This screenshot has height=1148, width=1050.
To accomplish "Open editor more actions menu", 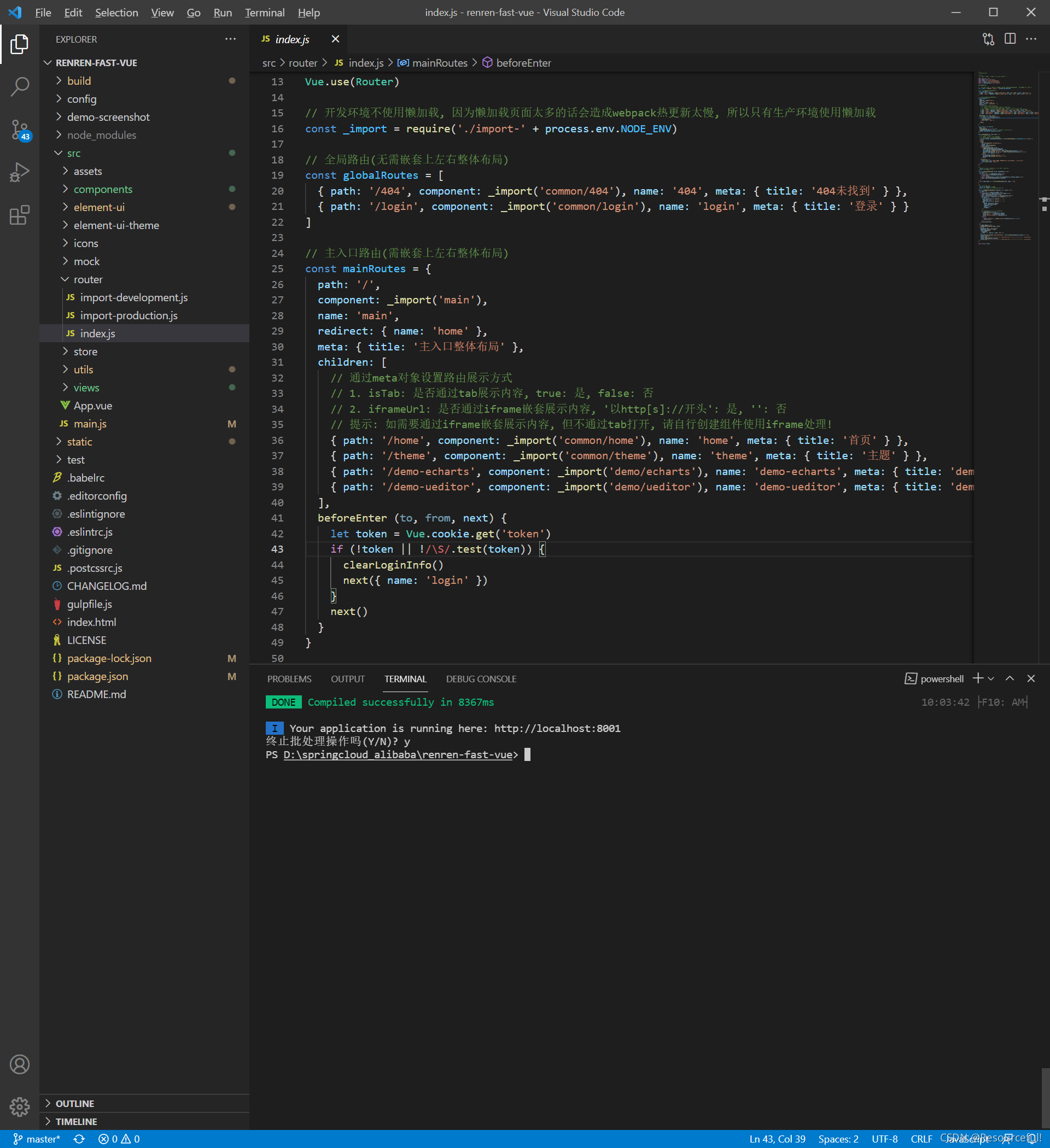I will (1031, 39).
